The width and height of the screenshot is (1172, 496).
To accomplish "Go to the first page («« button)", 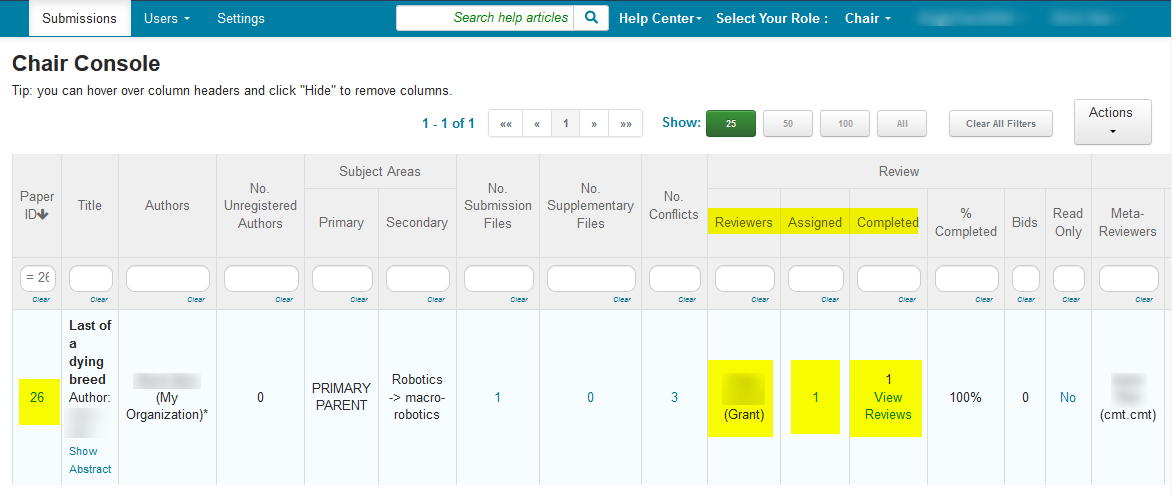I will point(505,124).
